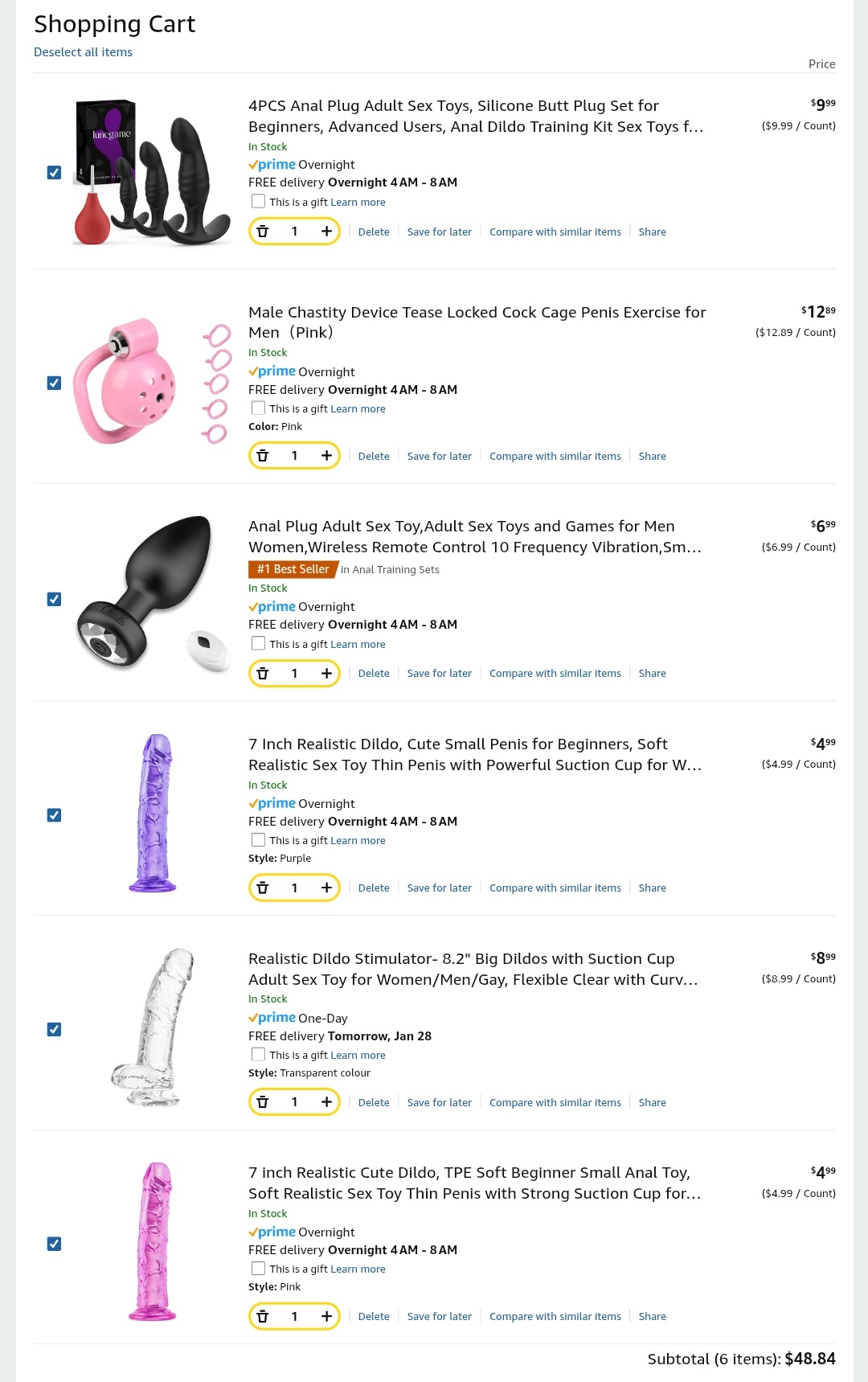
Task: Deselect the transparent 8.2" item checkbox
Action: point(54,1029)
